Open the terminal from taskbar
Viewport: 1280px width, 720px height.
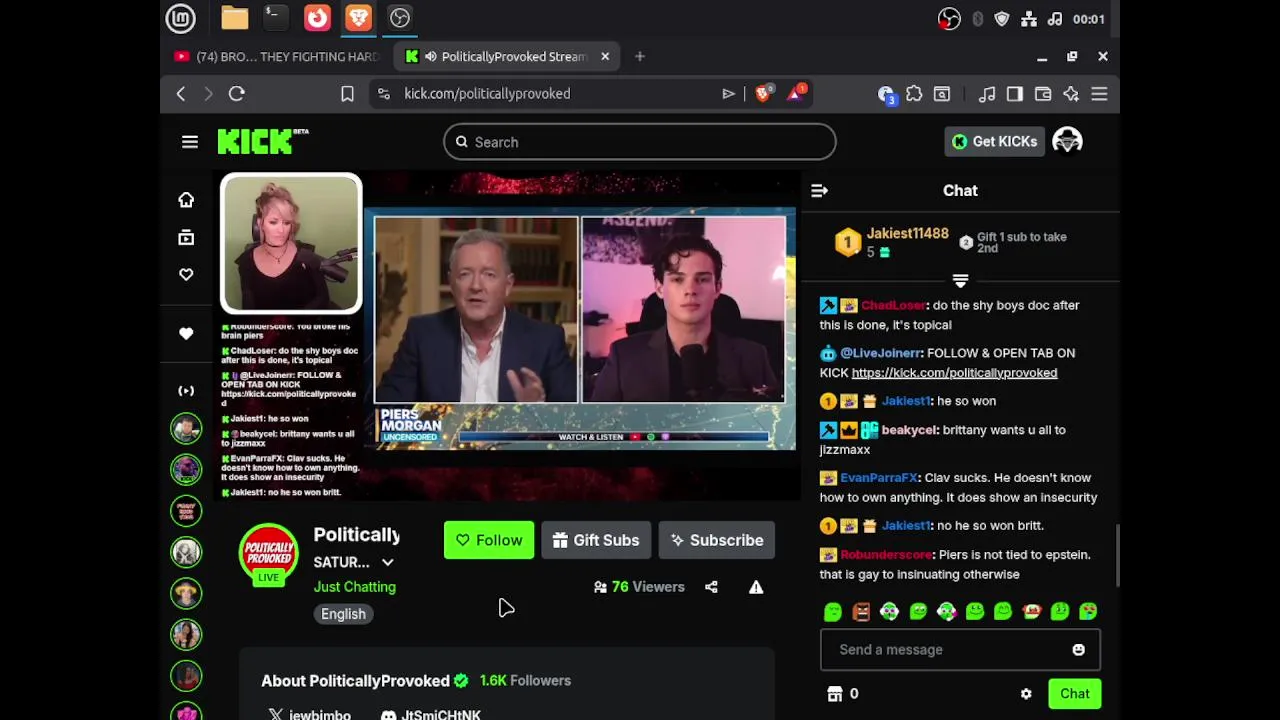point(276,17)
